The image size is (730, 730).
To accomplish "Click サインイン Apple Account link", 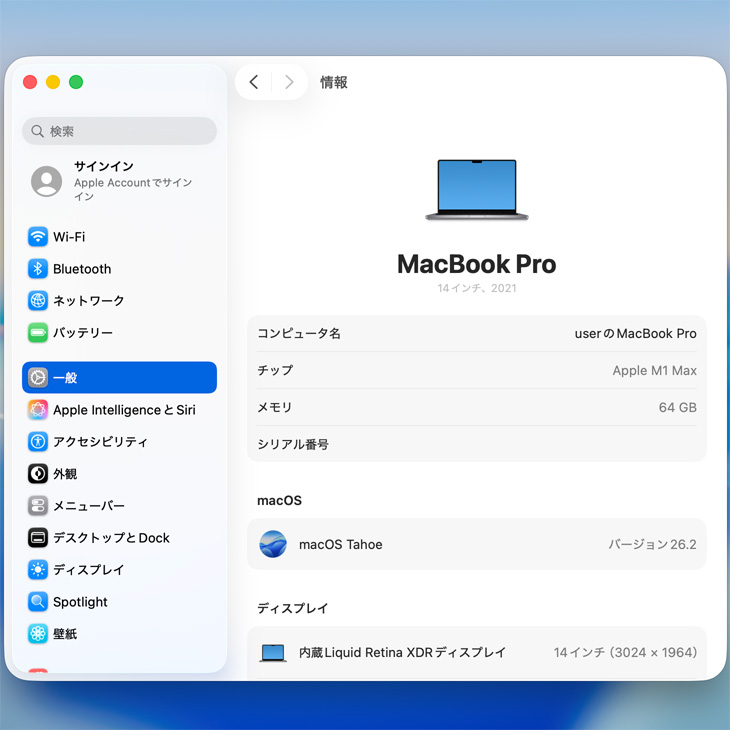I will pos(119,181).
